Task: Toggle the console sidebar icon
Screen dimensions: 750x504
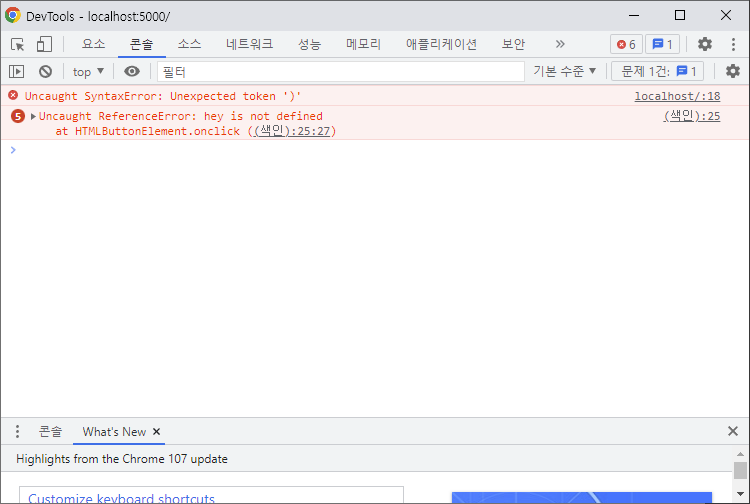Action: (16, 72)
